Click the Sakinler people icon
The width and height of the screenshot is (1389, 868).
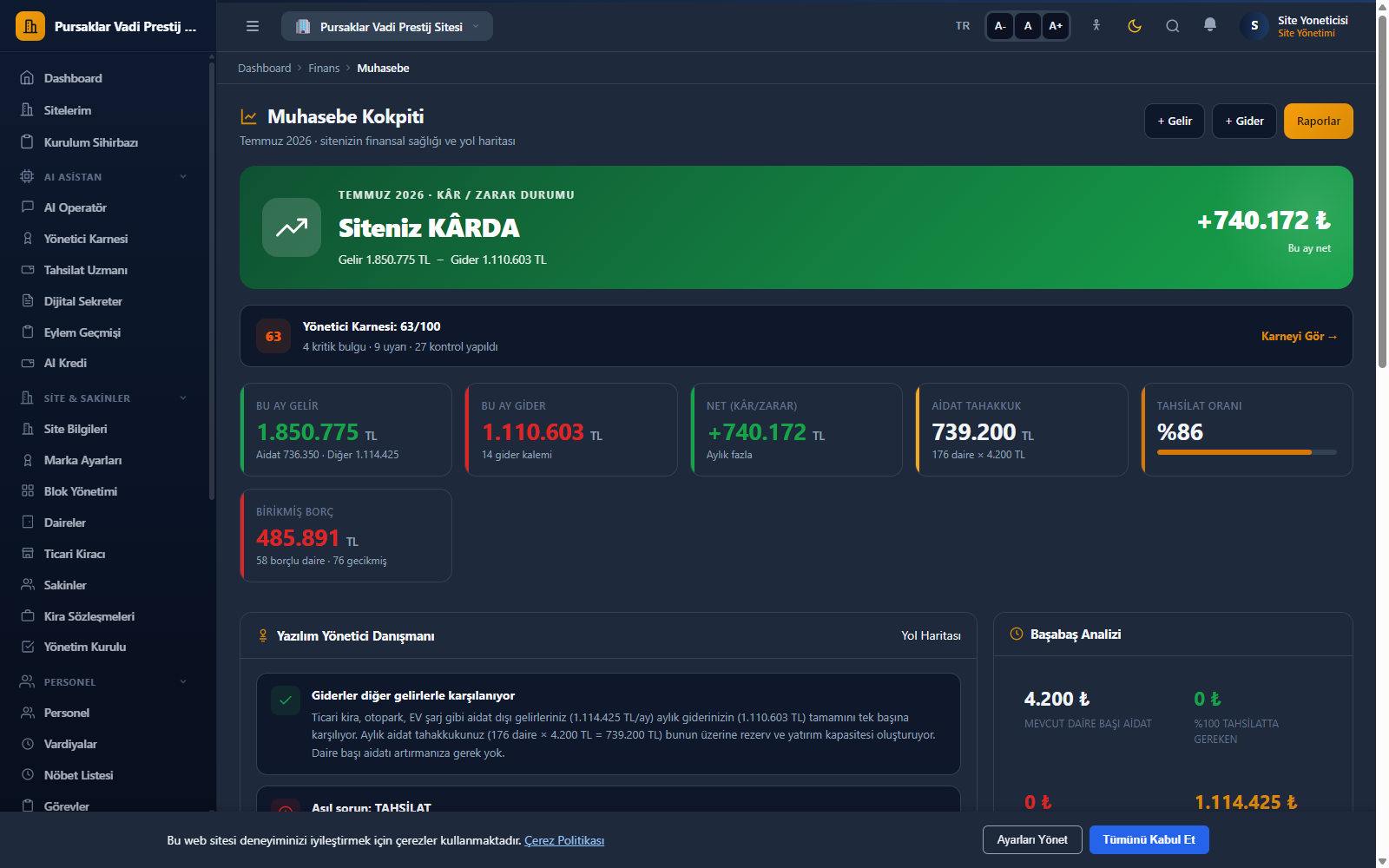[x=28, y=585]
